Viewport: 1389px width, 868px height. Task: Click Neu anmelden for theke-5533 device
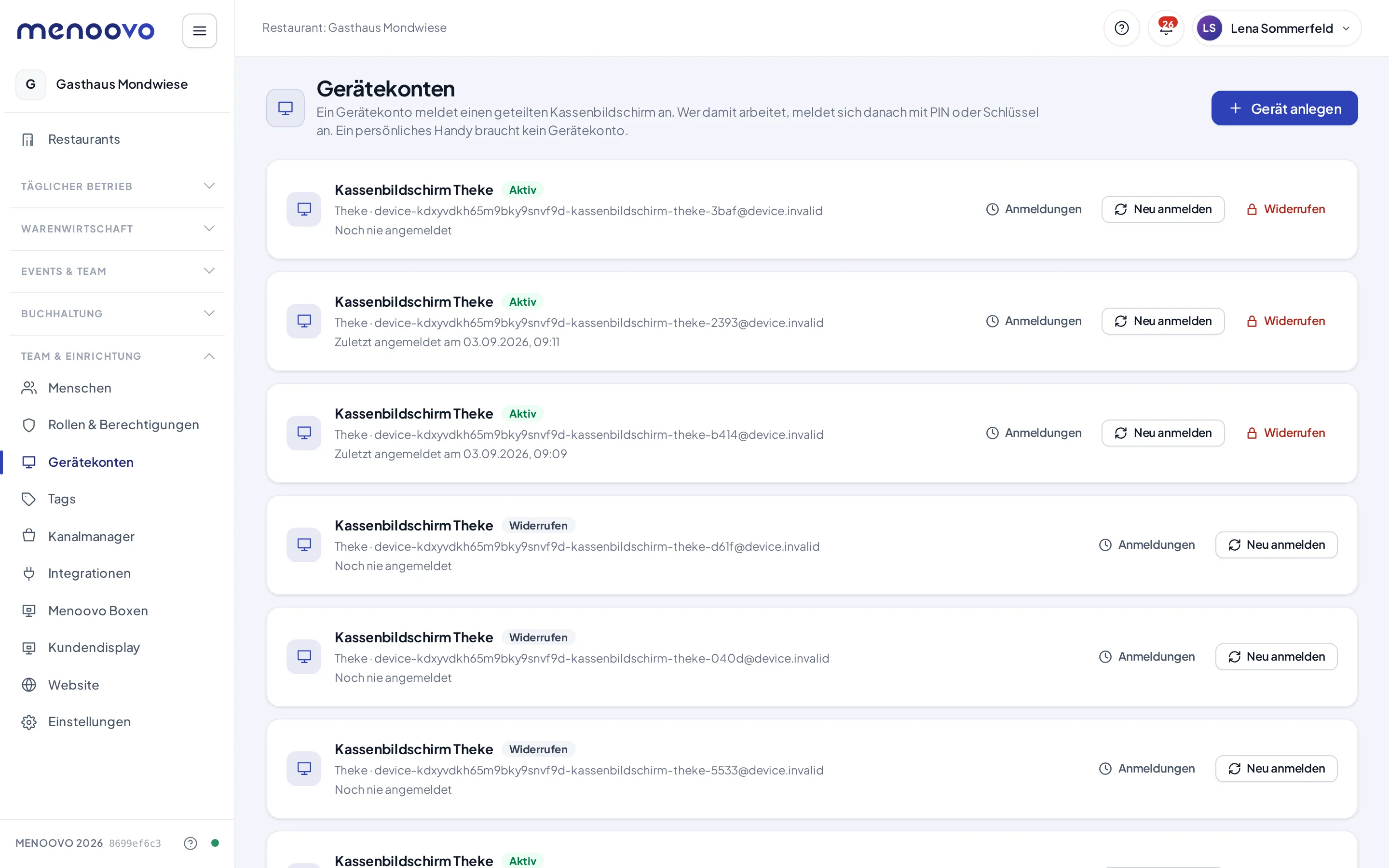point(1276,769)
